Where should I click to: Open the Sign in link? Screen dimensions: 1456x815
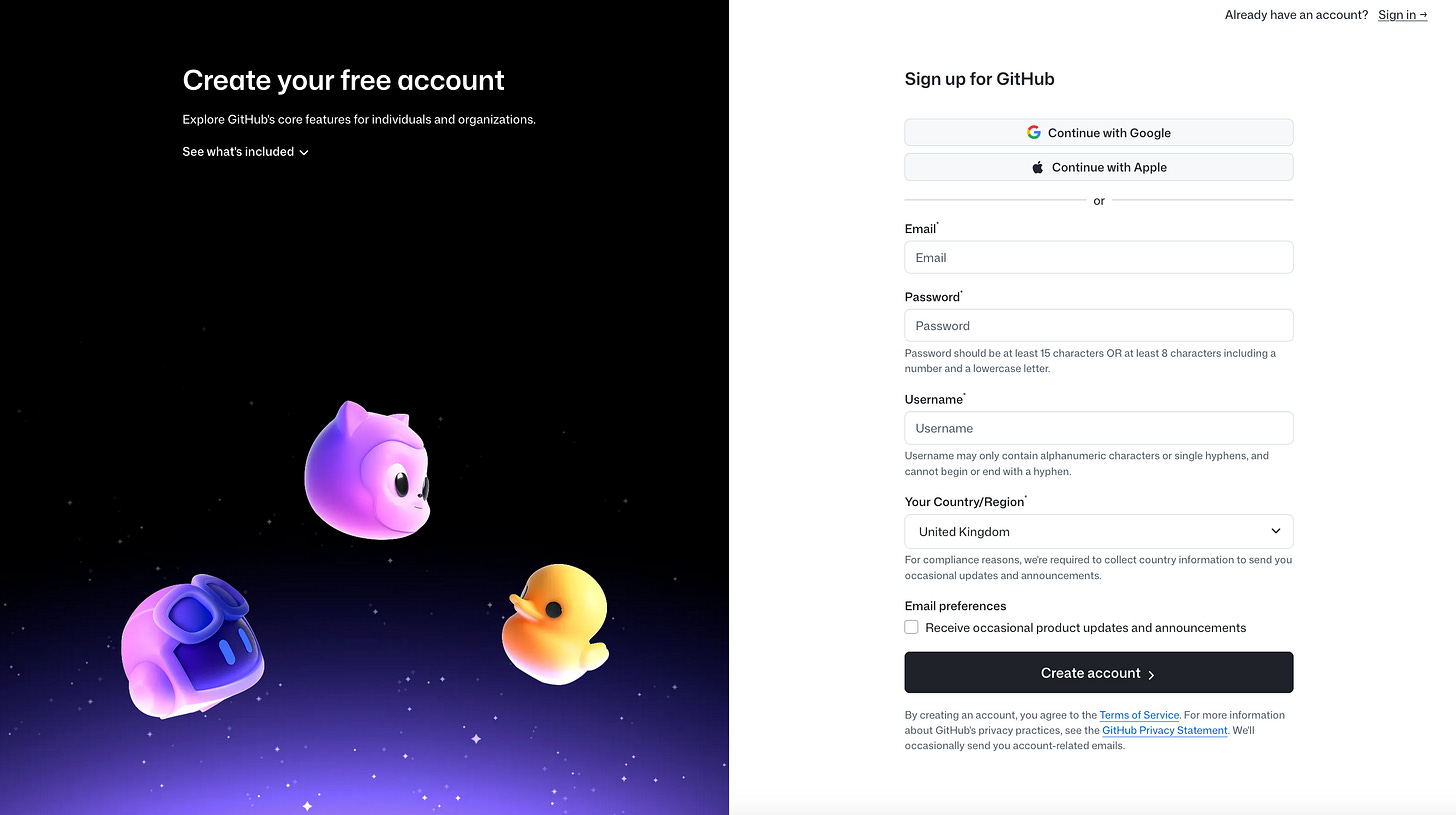click(x=1402, y=15)
